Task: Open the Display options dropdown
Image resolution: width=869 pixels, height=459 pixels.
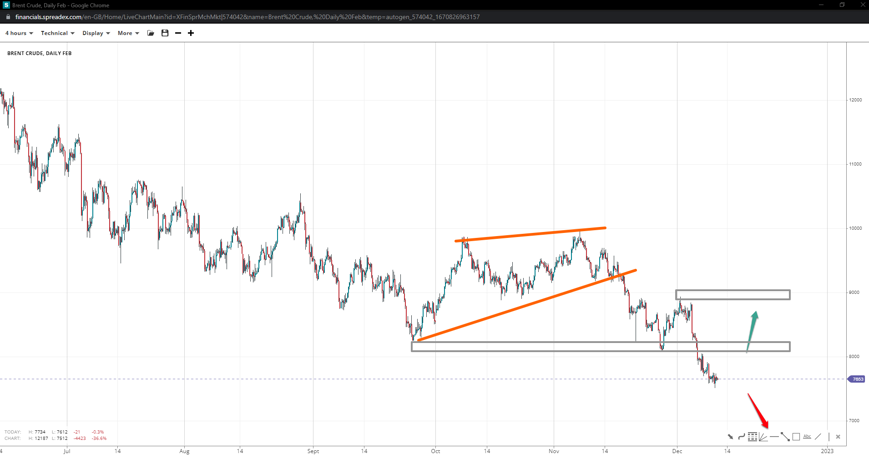Action: pyautogui.click(x=96, y=33)
